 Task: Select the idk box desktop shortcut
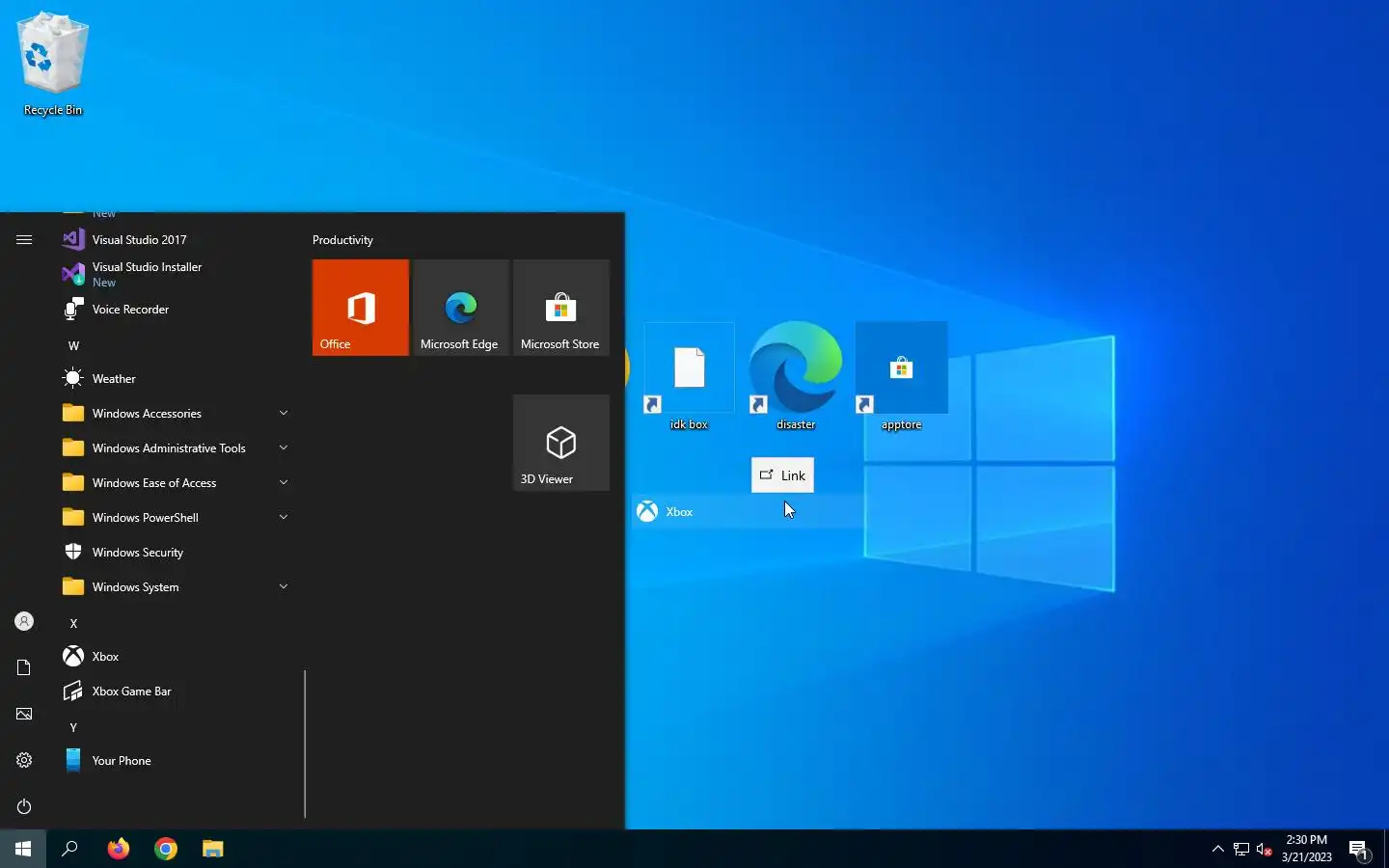(690, 378)
